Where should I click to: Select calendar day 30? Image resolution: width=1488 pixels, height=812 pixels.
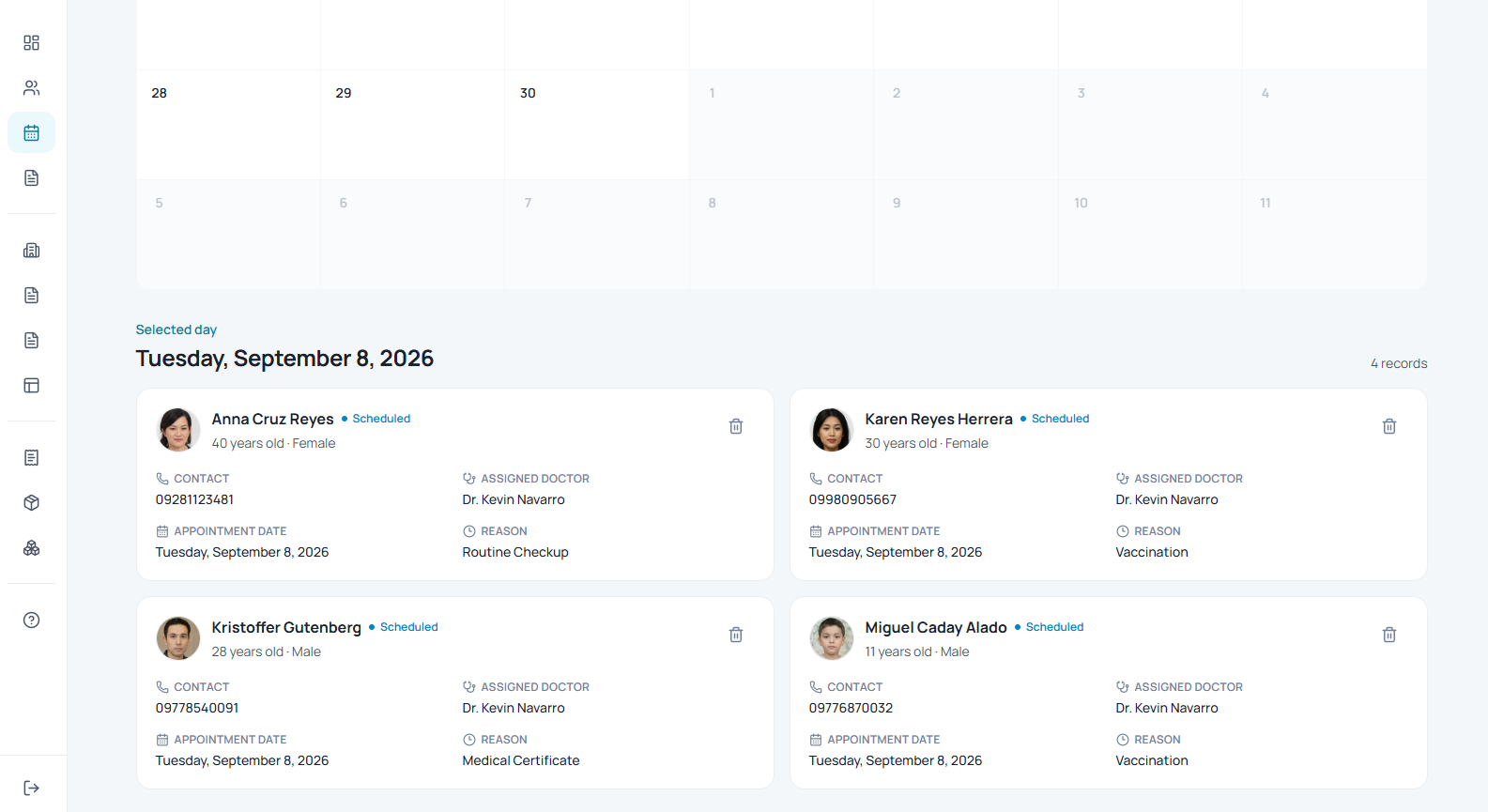tap(597, 125)
